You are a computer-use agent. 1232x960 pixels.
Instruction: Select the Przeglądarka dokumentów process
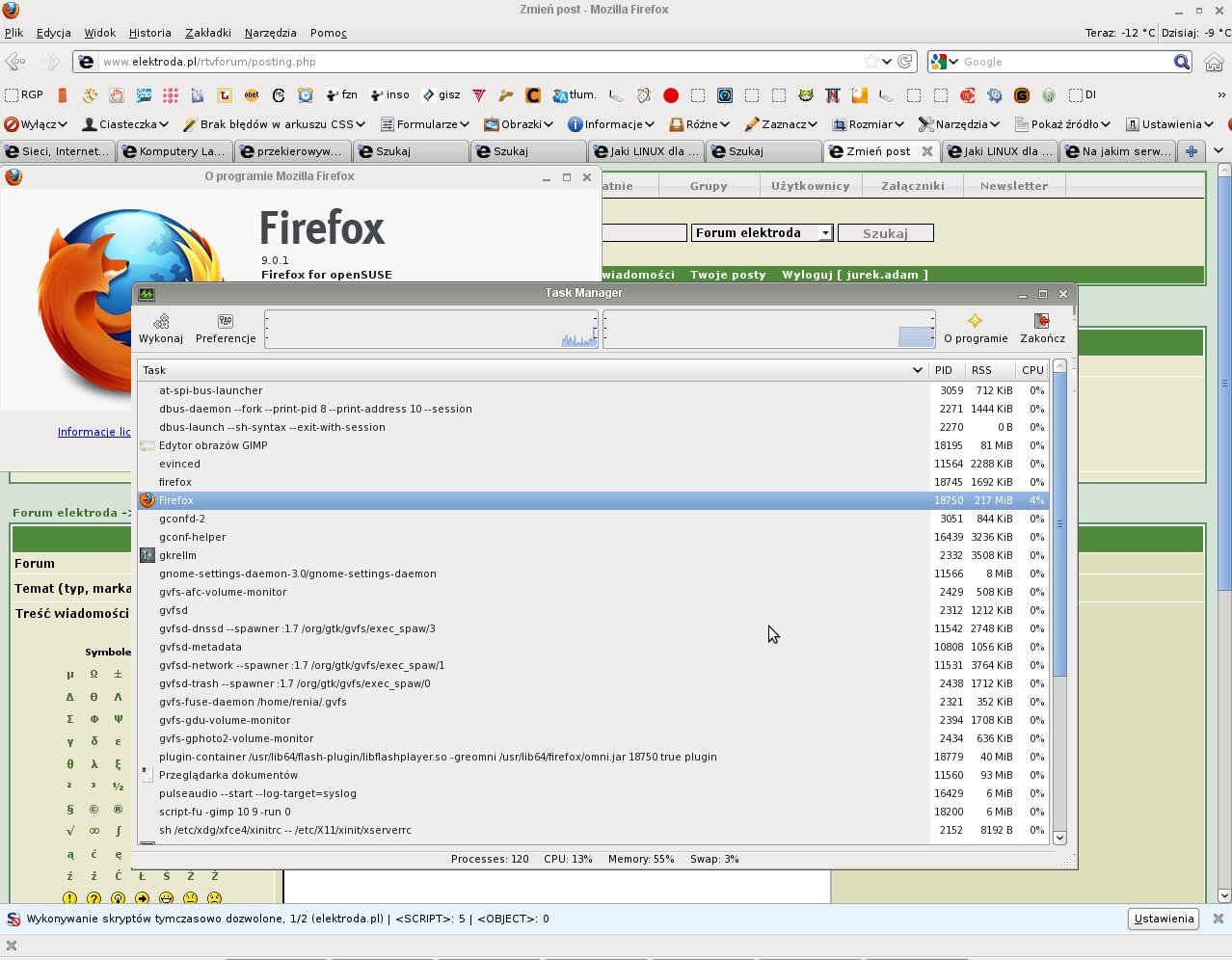593,775
